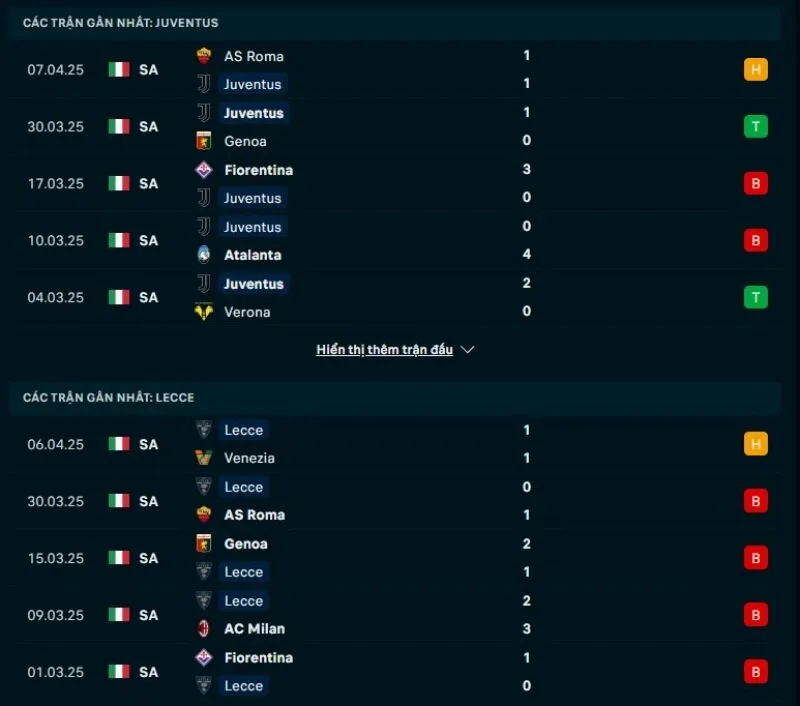Toggle the red B badge for the Fiorentina loss
Image resolution: width=800 pixels, height=706 pixels.
click(x=756, y=184)
